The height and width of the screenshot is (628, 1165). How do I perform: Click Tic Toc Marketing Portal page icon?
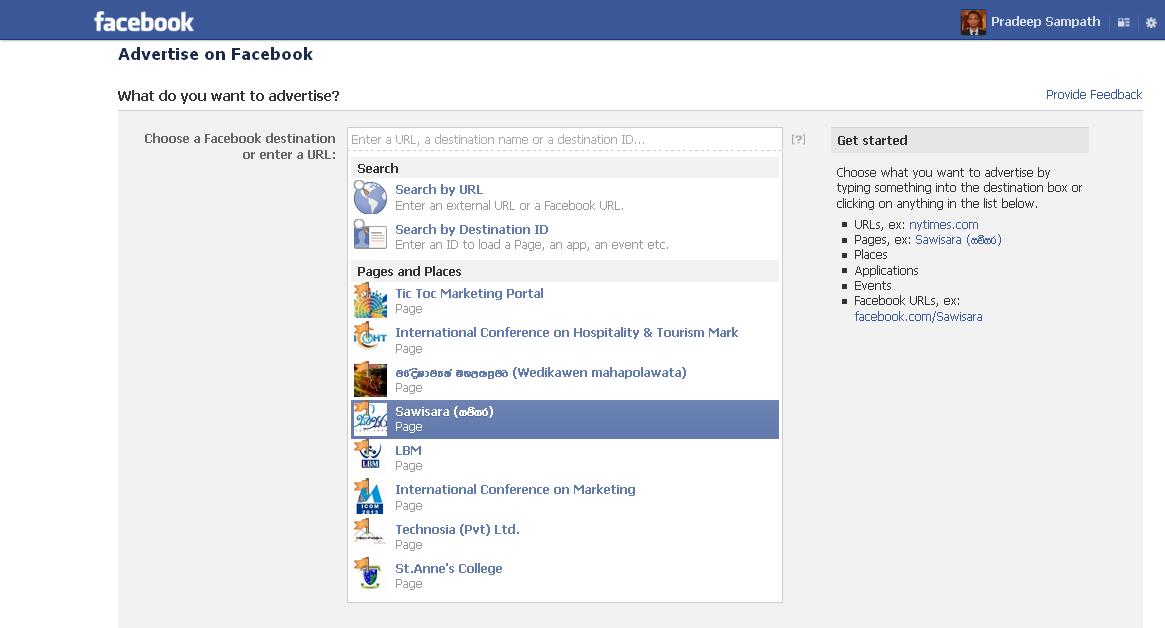(370, 301)
